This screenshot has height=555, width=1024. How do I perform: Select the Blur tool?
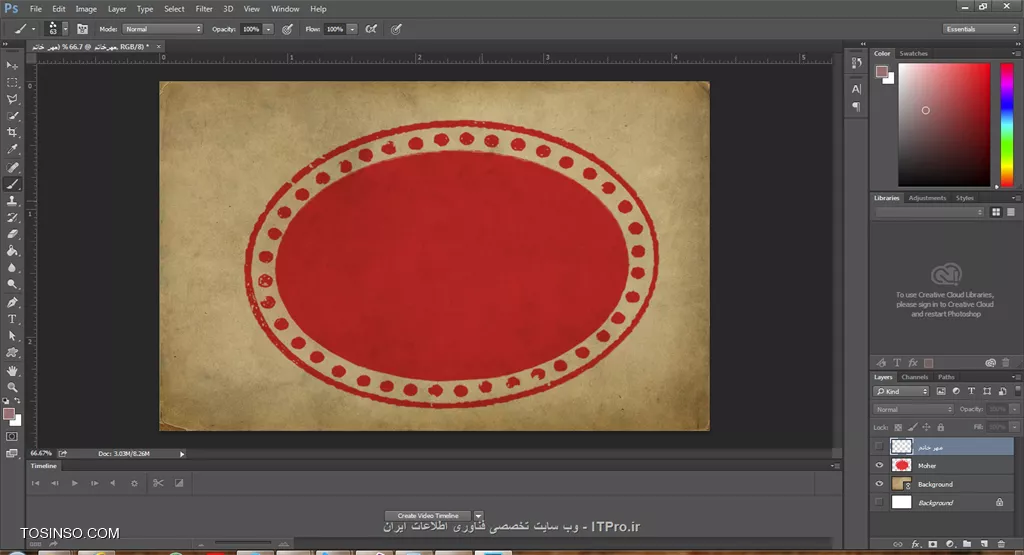pos(12,268)
